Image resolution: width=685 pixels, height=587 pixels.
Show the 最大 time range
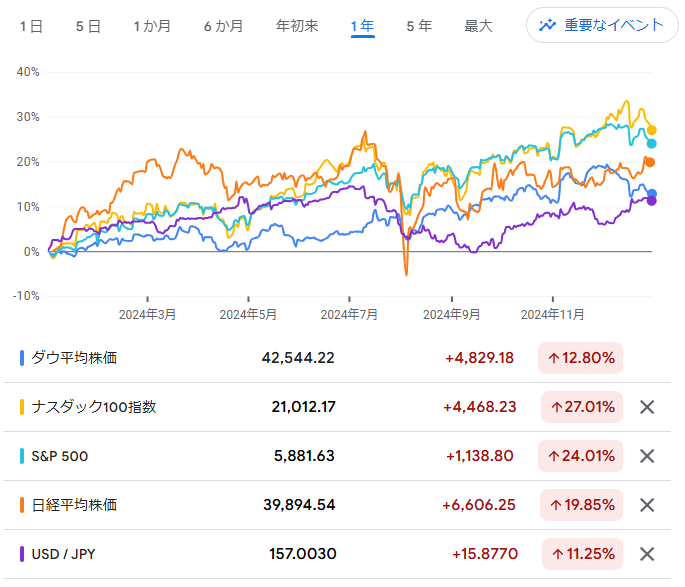478,26
